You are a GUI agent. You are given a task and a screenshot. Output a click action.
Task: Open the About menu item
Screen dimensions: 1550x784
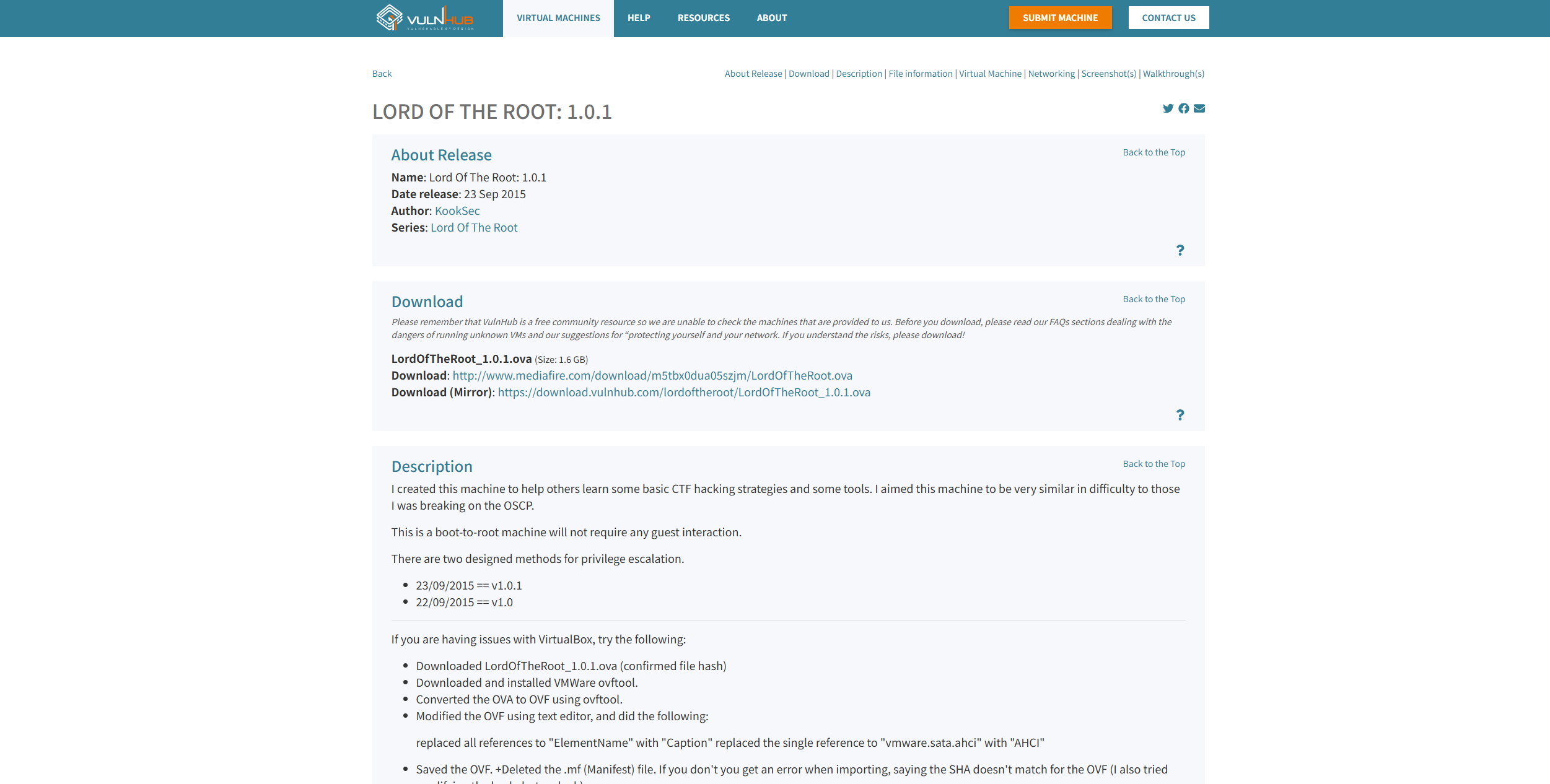771,18
